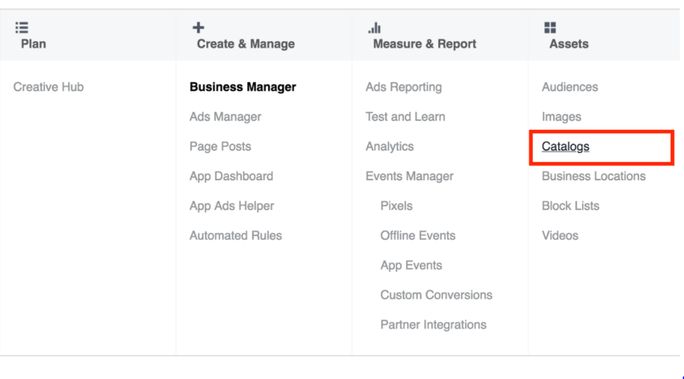Open Audiences under Assets

tap(570, 87)
